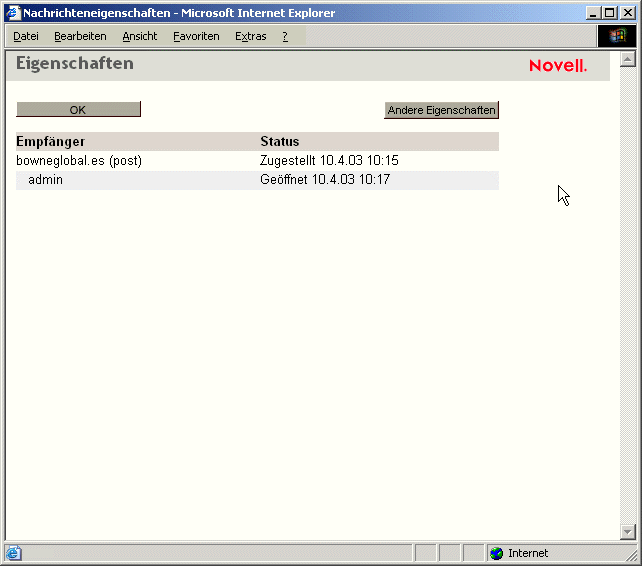
Task: Click the Internet zone label
Action: (528, 553)
